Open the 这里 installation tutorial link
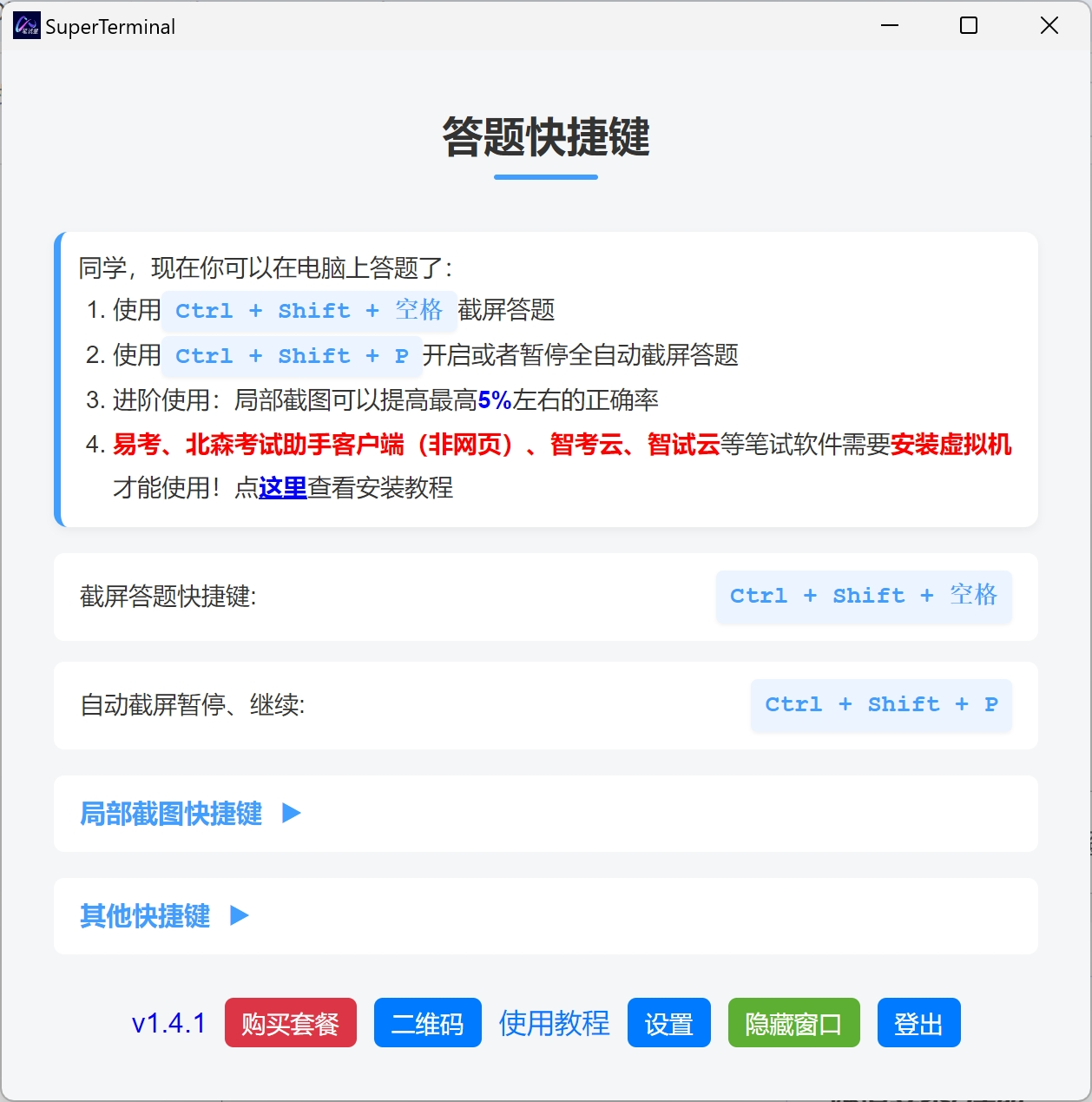The image size is (1092, 1102). [283, 487]
